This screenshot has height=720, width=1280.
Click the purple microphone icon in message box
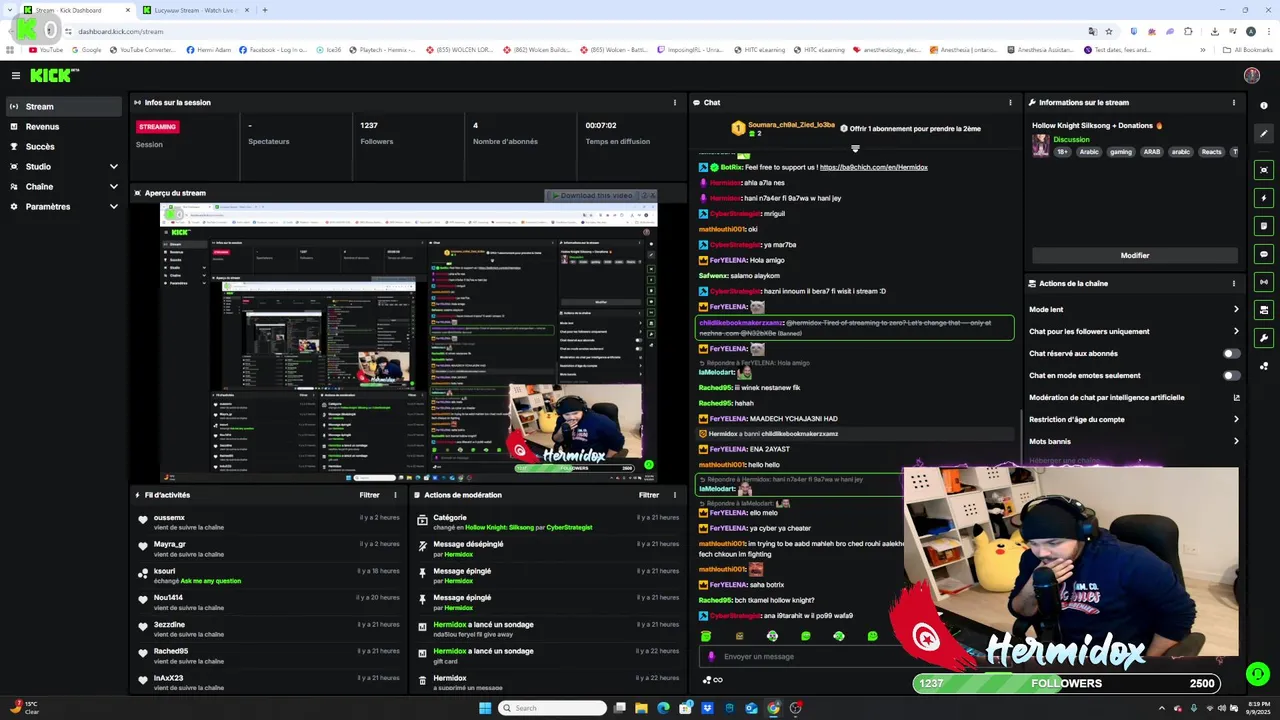pyautogui.click(x=711, y=656)
